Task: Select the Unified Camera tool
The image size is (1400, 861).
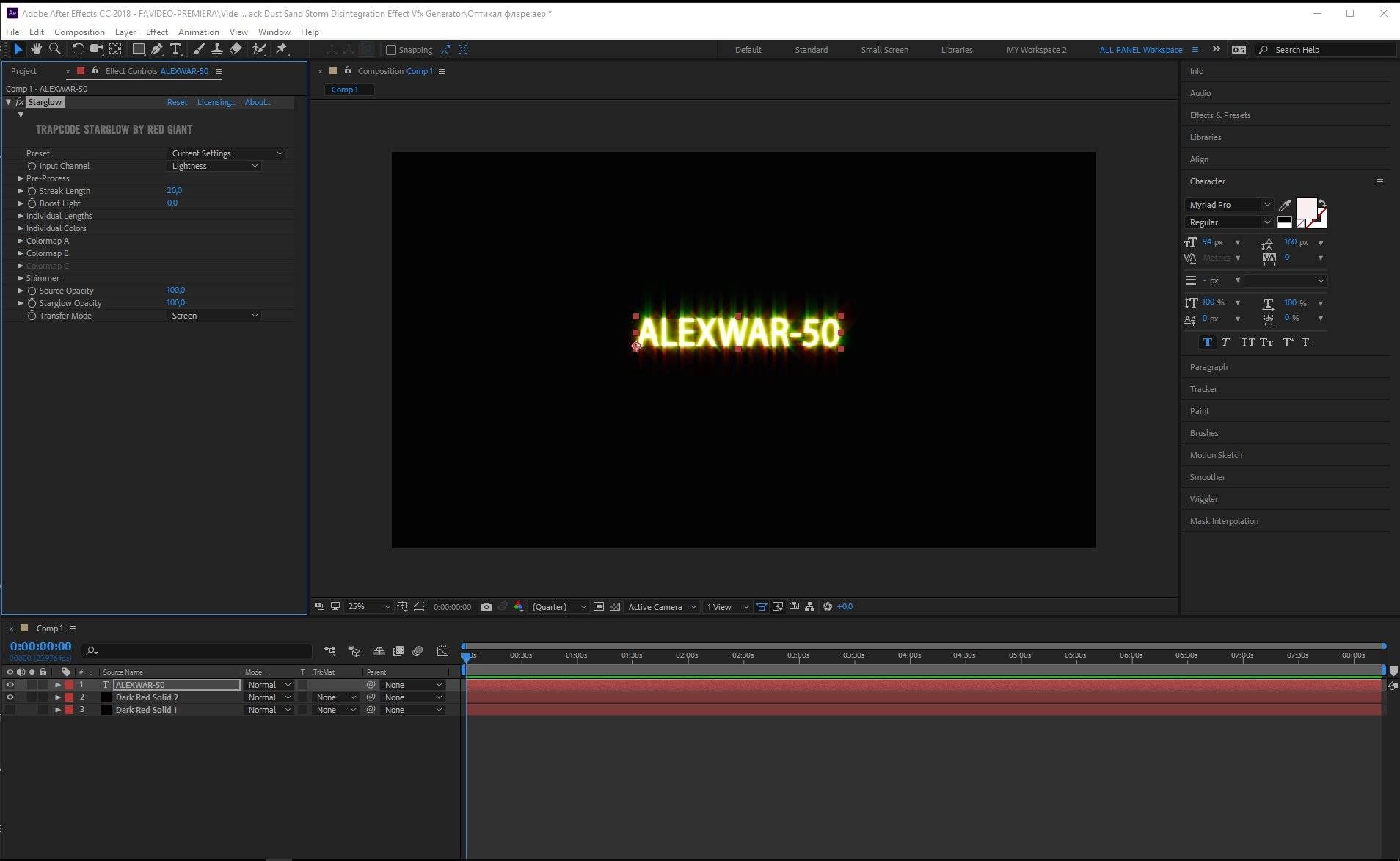Action: 96,49
